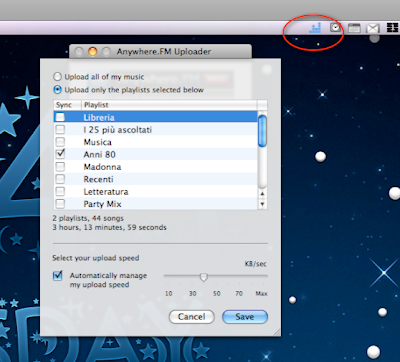Click the '2 playlists, 44 songs' summary text
This screenshot has height=362, width=400.
(88, 218)
